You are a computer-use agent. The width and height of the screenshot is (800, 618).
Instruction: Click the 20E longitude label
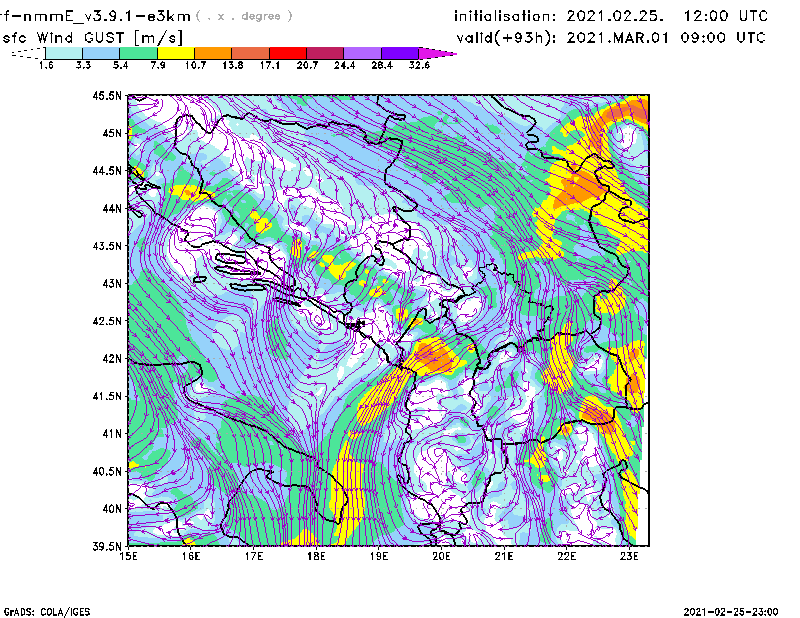tap(441, 556)
